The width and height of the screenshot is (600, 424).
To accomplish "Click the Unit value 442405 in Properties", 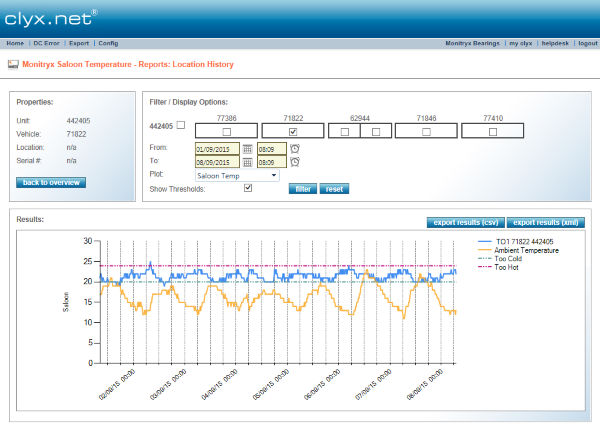I will (x=78, y=121).
